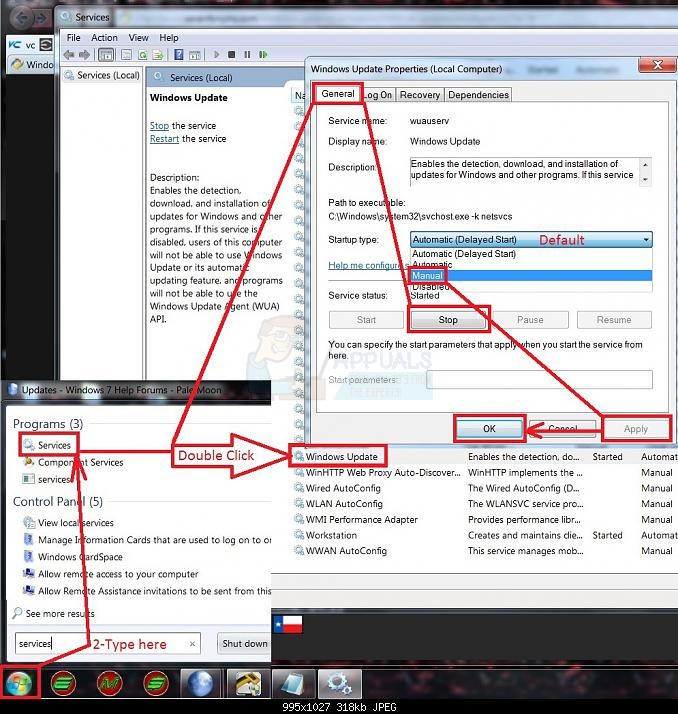The height and width of the screenshot is (714, 678).
Task: Click the Resume button in properties dialog
Action: click(x=614, y=320)
